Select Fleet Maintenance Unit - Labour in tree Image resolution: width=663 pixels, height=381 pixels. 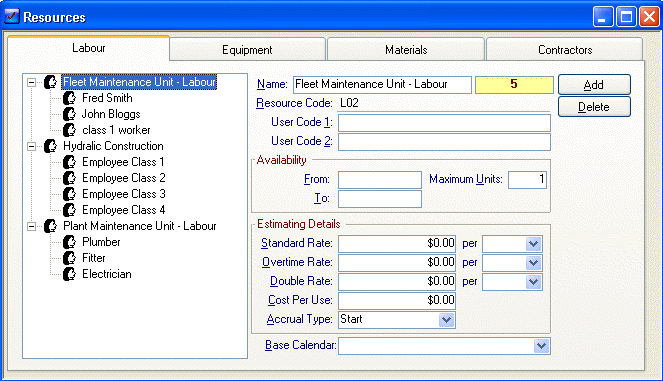tap(140, 82)
